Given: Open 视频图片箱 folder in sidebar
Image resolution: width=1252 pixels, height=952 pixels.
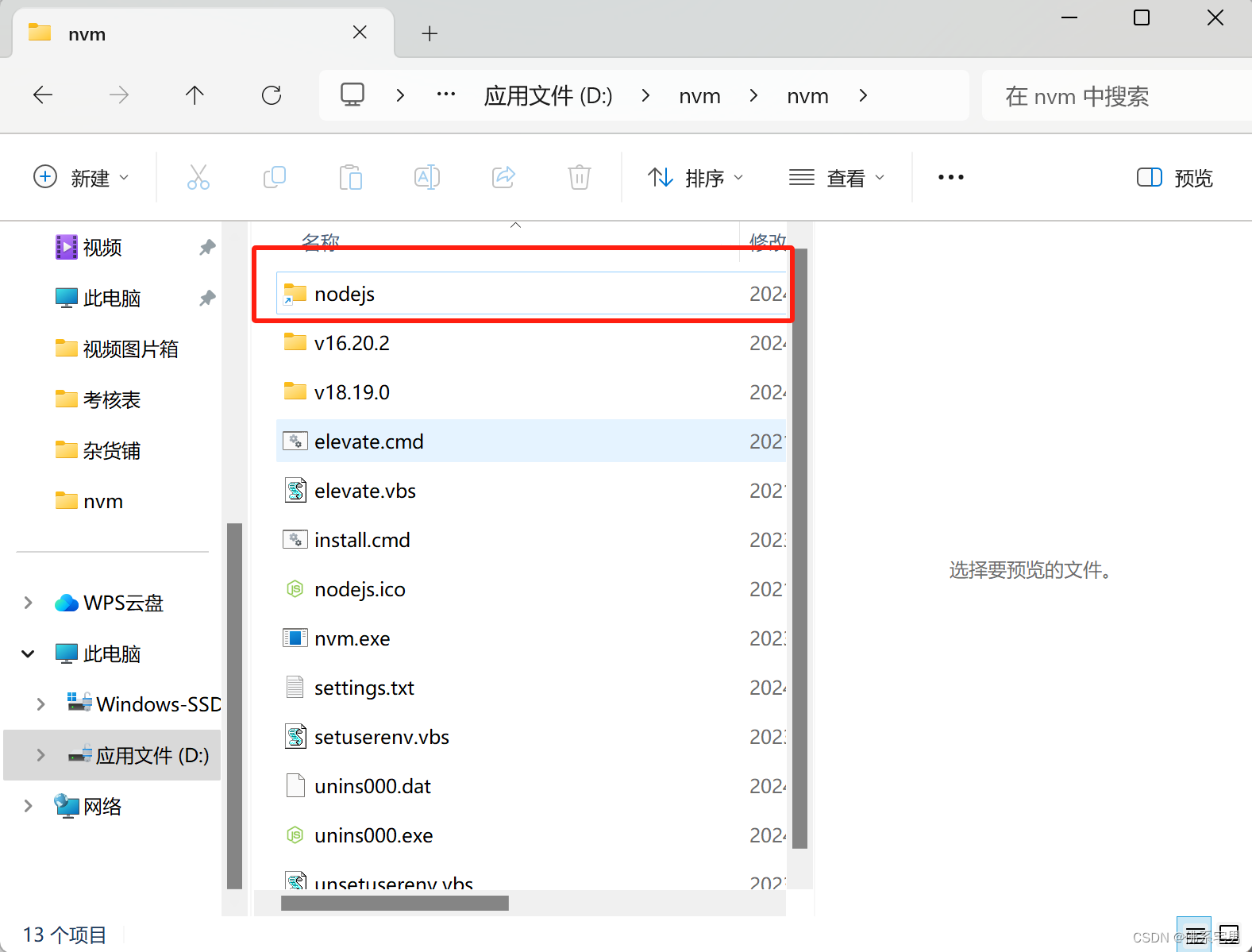Looking at the screenshot, I should click(x=117, y=349).
